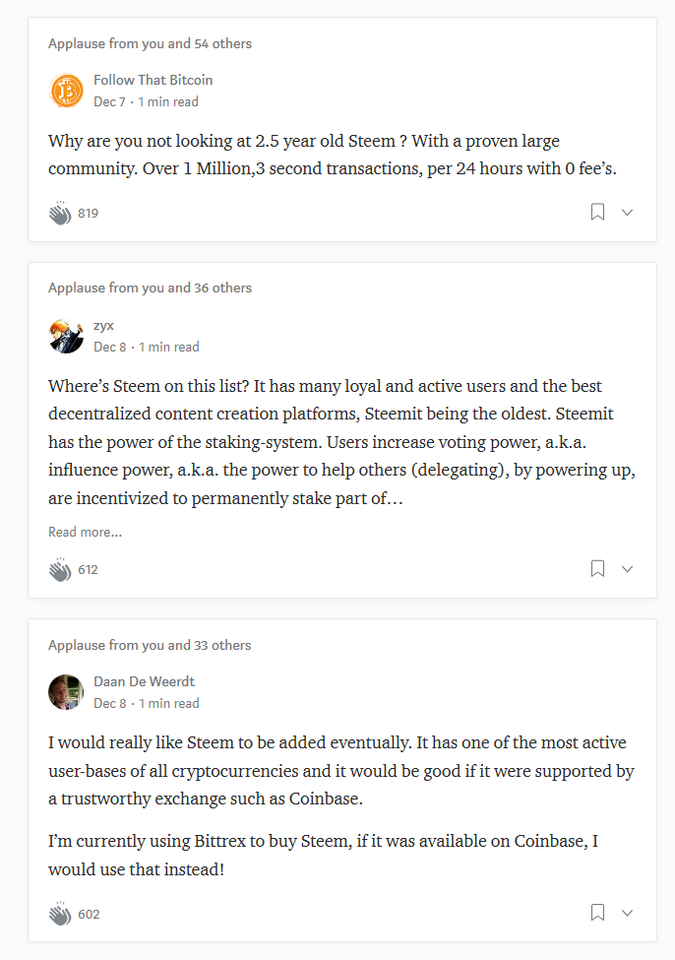
Task: Open the Daan De Weerdt author link
Action: pos(144,681)
